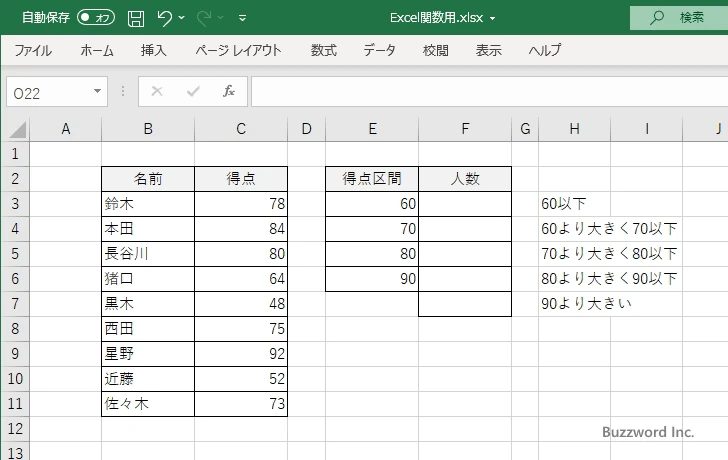728x460 pixels.
Task: Select column F header
Action: coord(465,129)
